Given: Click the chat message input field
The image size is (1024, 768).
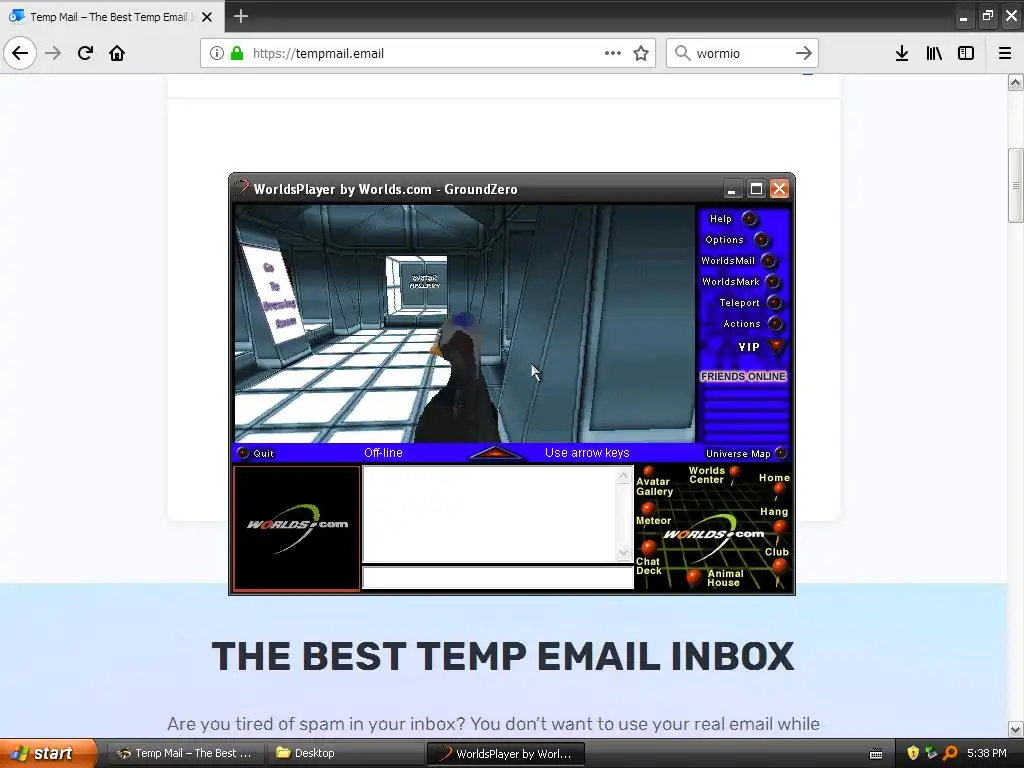Looking at the screenshot, I should click(x=498, y=578).
